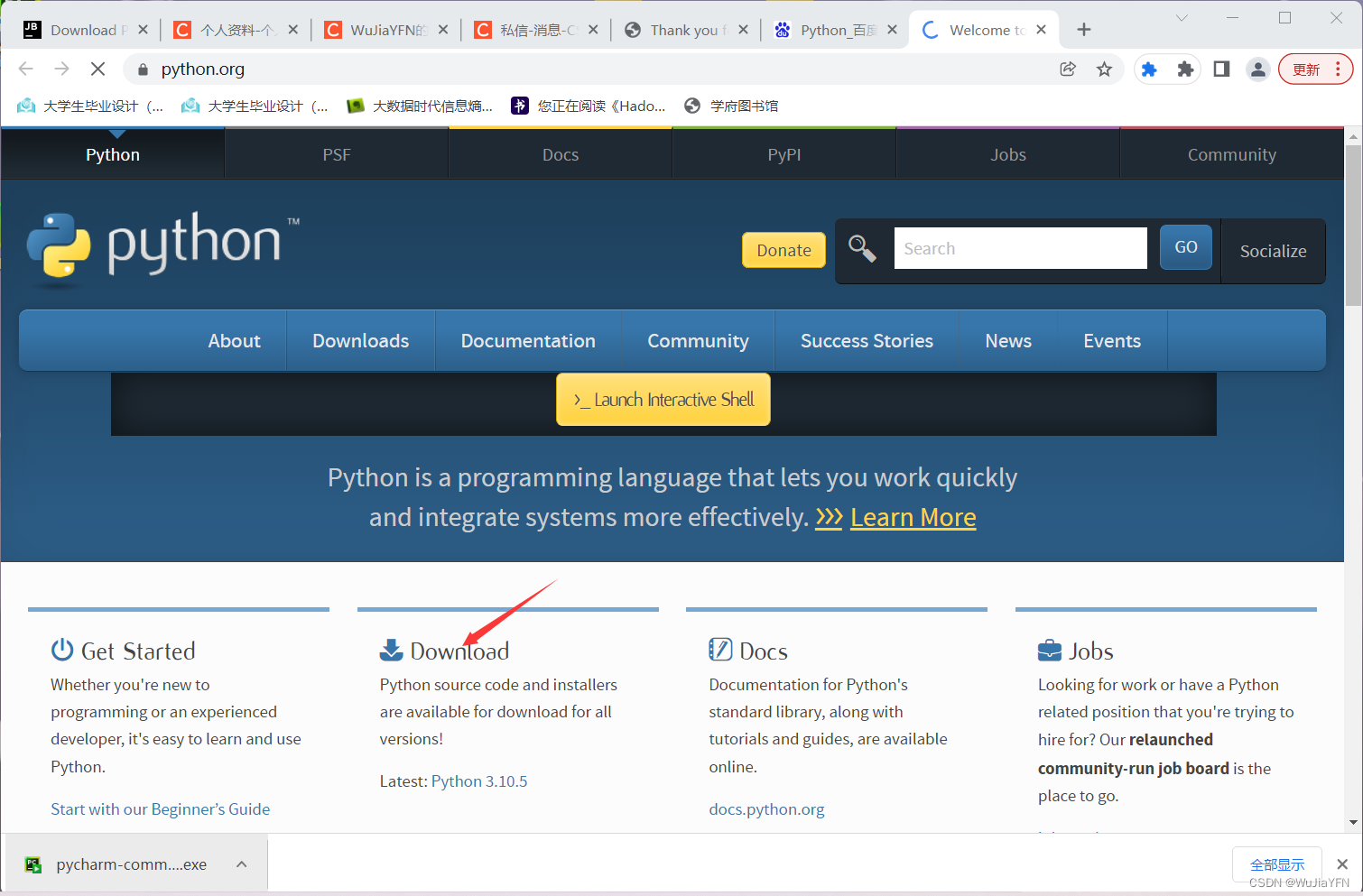1363x896 pixels.
Task: Go back to previous page
Action: 26,69
